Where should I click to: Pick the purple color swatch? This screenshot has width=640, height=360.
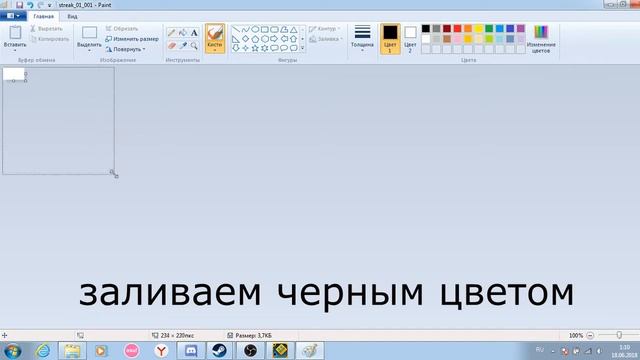coord(521,29)
